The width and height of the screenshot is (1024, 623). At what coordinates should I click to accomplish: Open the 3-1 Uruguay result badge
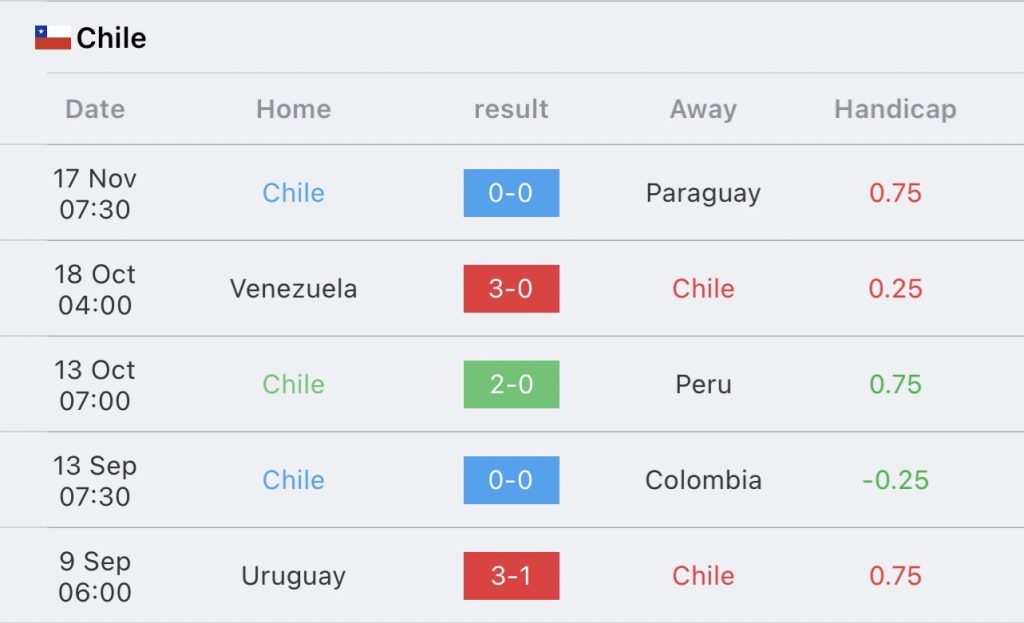tap(511, 575)
